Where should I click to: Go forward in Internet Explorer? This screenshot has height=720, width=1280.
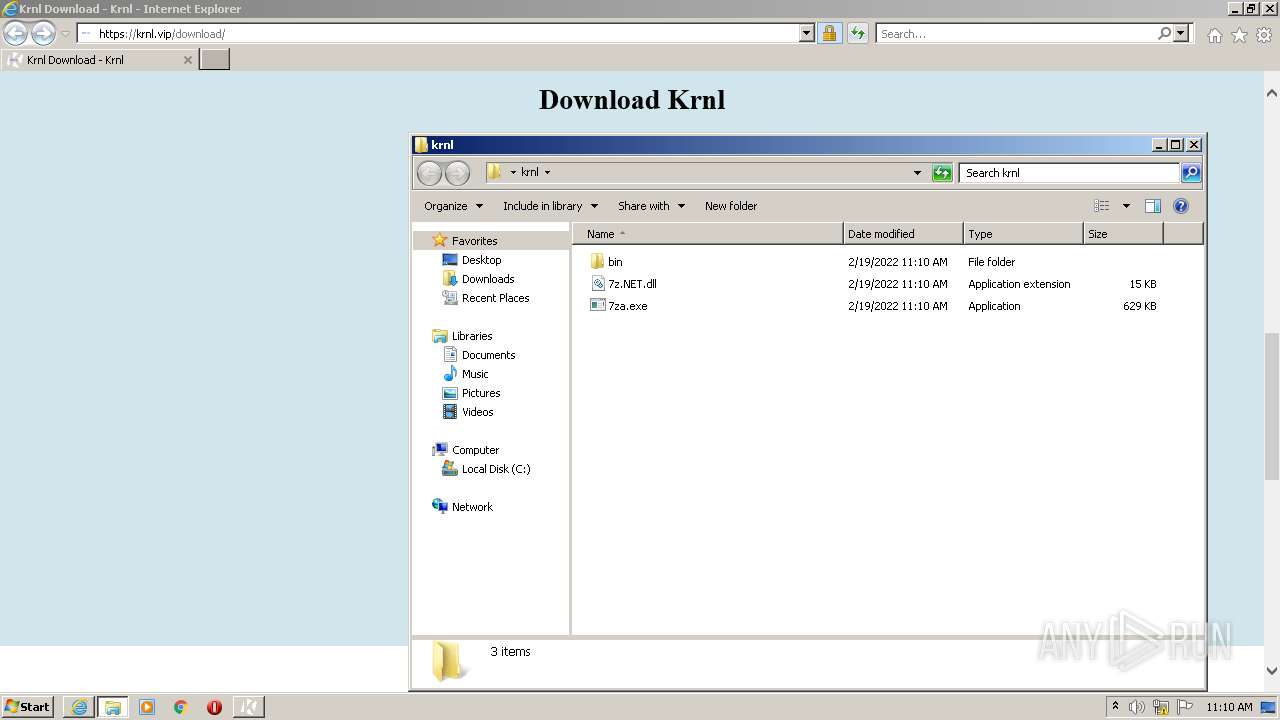tap(43, 33)
